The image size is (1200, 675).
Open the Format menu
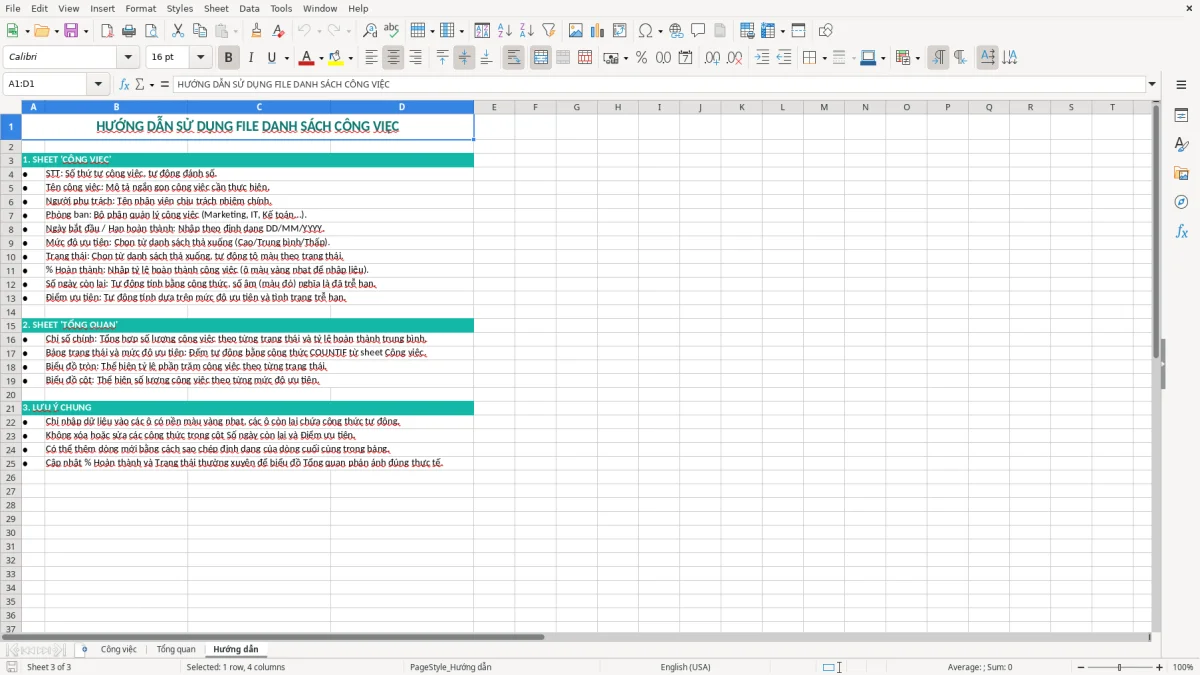(140, 8)
